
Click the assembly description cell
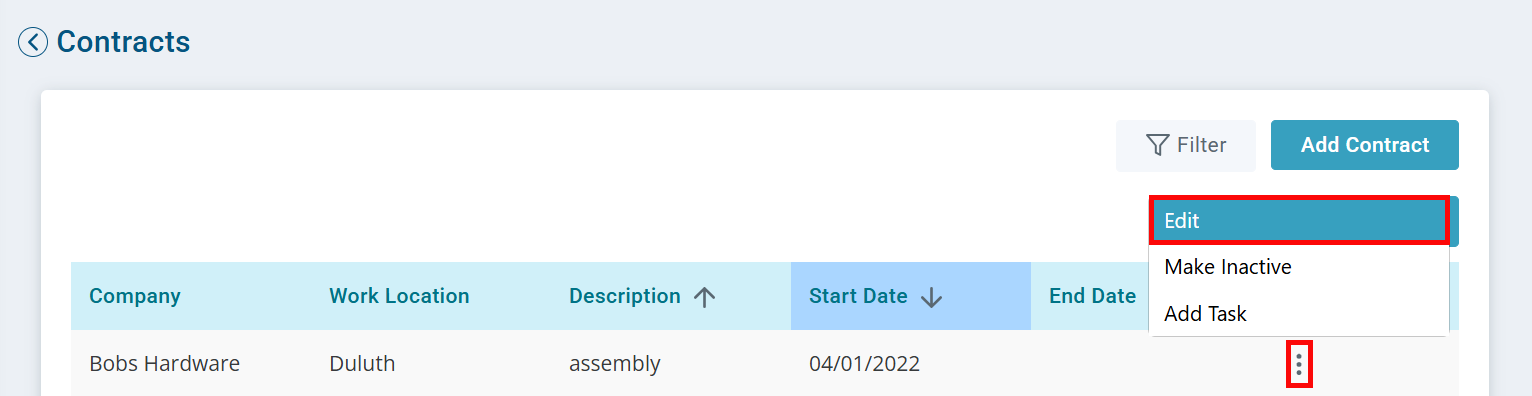pyautogui.click(x=615, y=364)
